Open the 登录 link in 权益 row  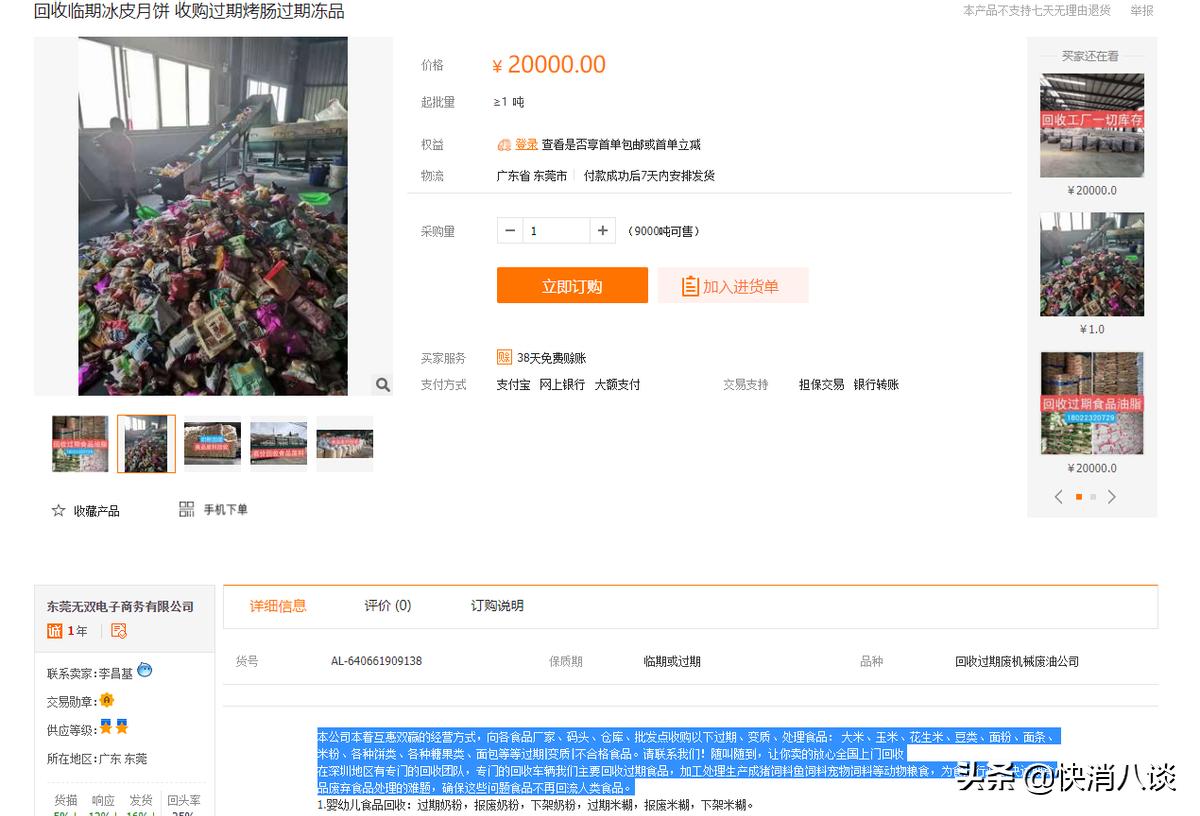[x=527, y=144]
